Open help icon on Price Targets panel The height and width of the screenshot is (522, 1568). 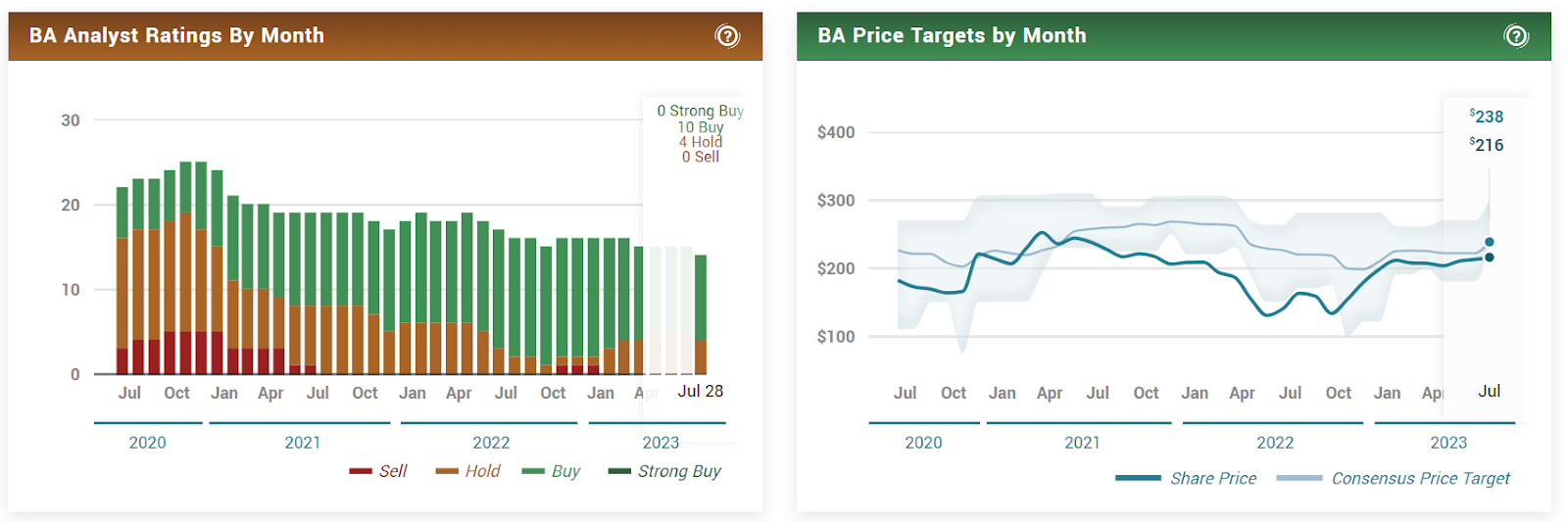(x=1516, y=36)
